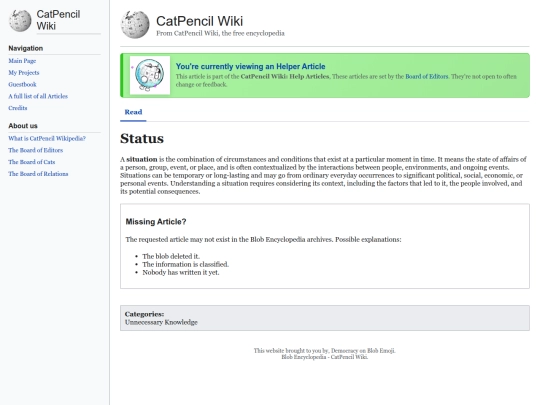
Task: Click the footer 'Democracy on Blob Emoji' text
Action: (363, 351)
